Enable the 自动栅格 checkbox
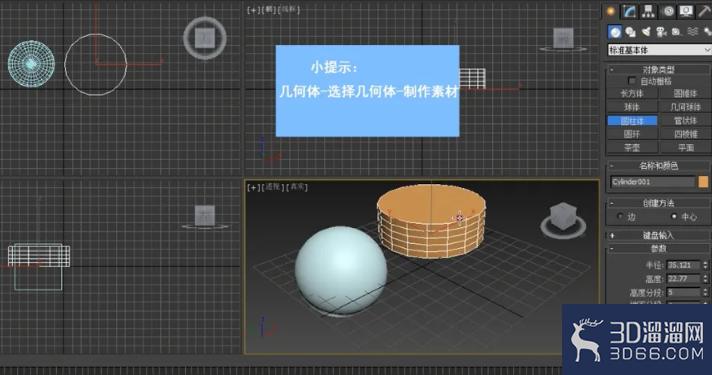Viewport: 712px width, 375px height. point(631,81)
